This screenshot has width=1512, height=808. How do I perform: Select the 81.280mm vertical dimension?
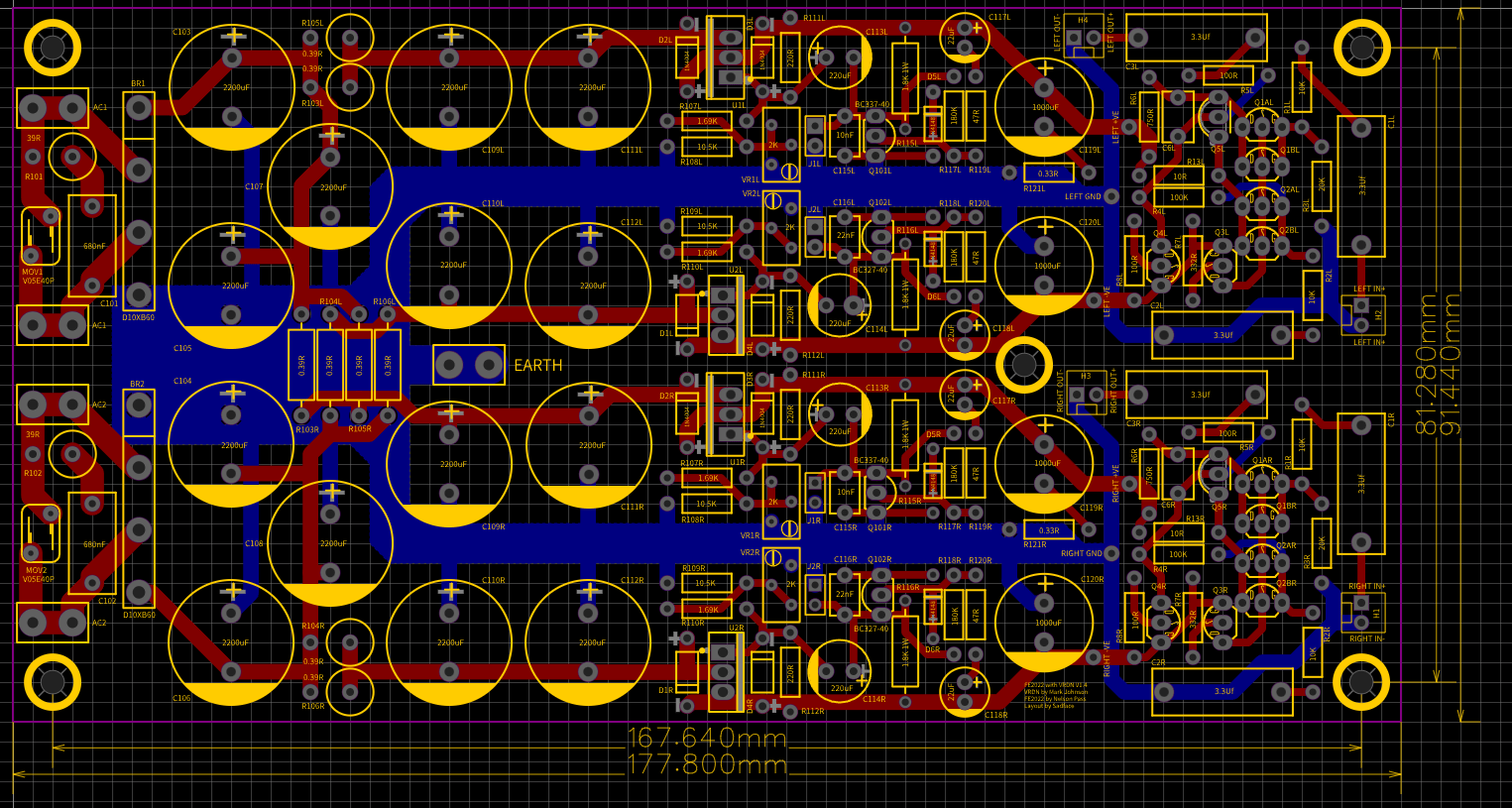1426,364
